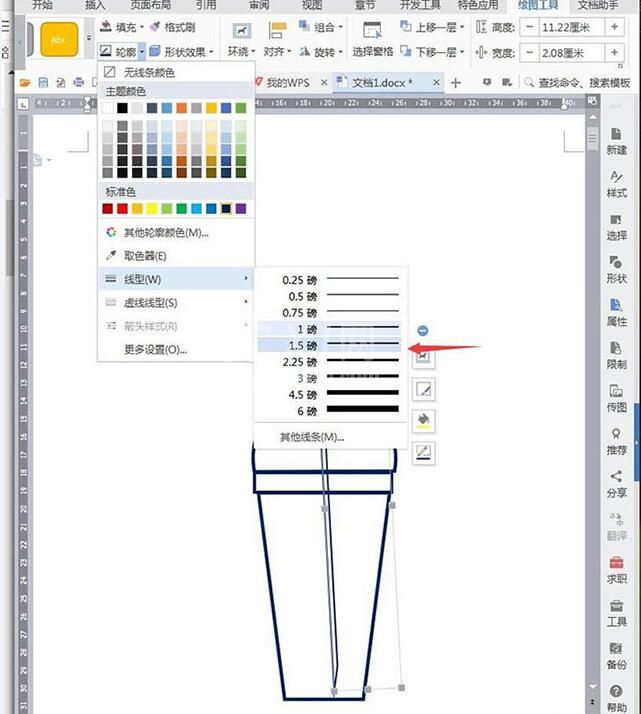Click the 上移一层 bring forward icon
641x714 pixels.
click(x=406, y=26)
